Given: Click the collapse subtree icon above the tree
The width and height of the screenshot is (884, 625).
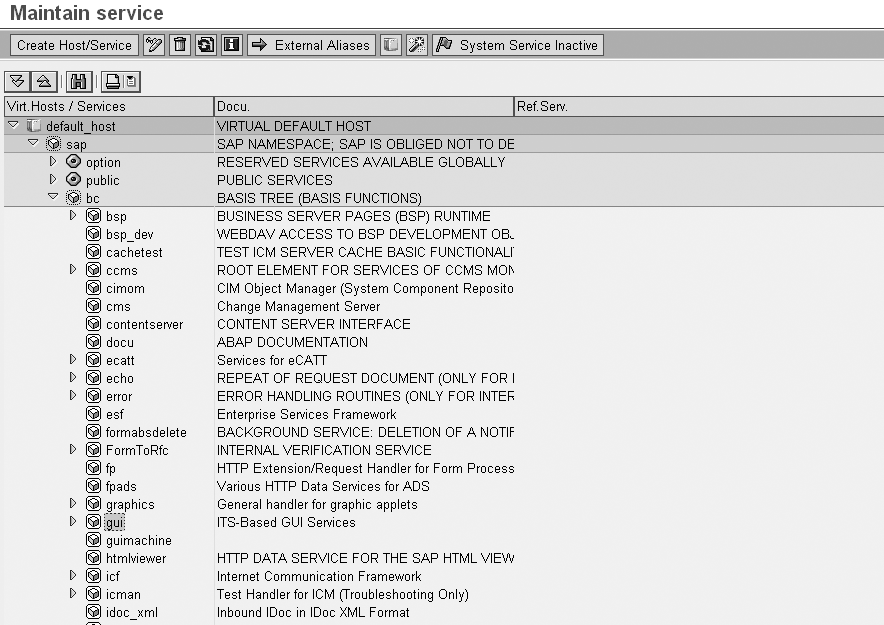Looking at the screenshot, I should click(43, 82).
